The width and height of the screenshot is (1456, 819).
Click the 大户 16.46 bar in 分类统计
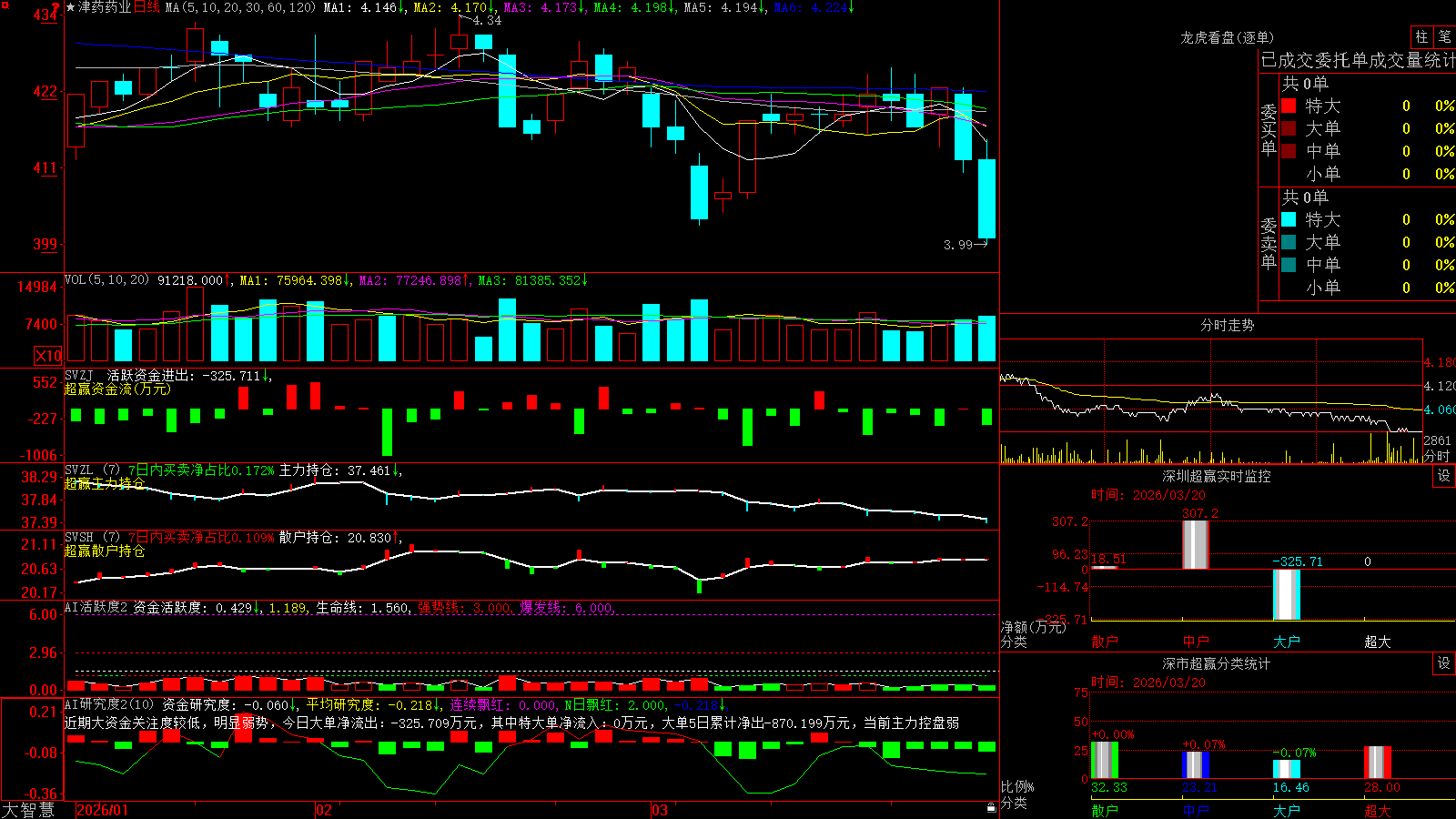pyautogui.click(x=1287, y=769)
